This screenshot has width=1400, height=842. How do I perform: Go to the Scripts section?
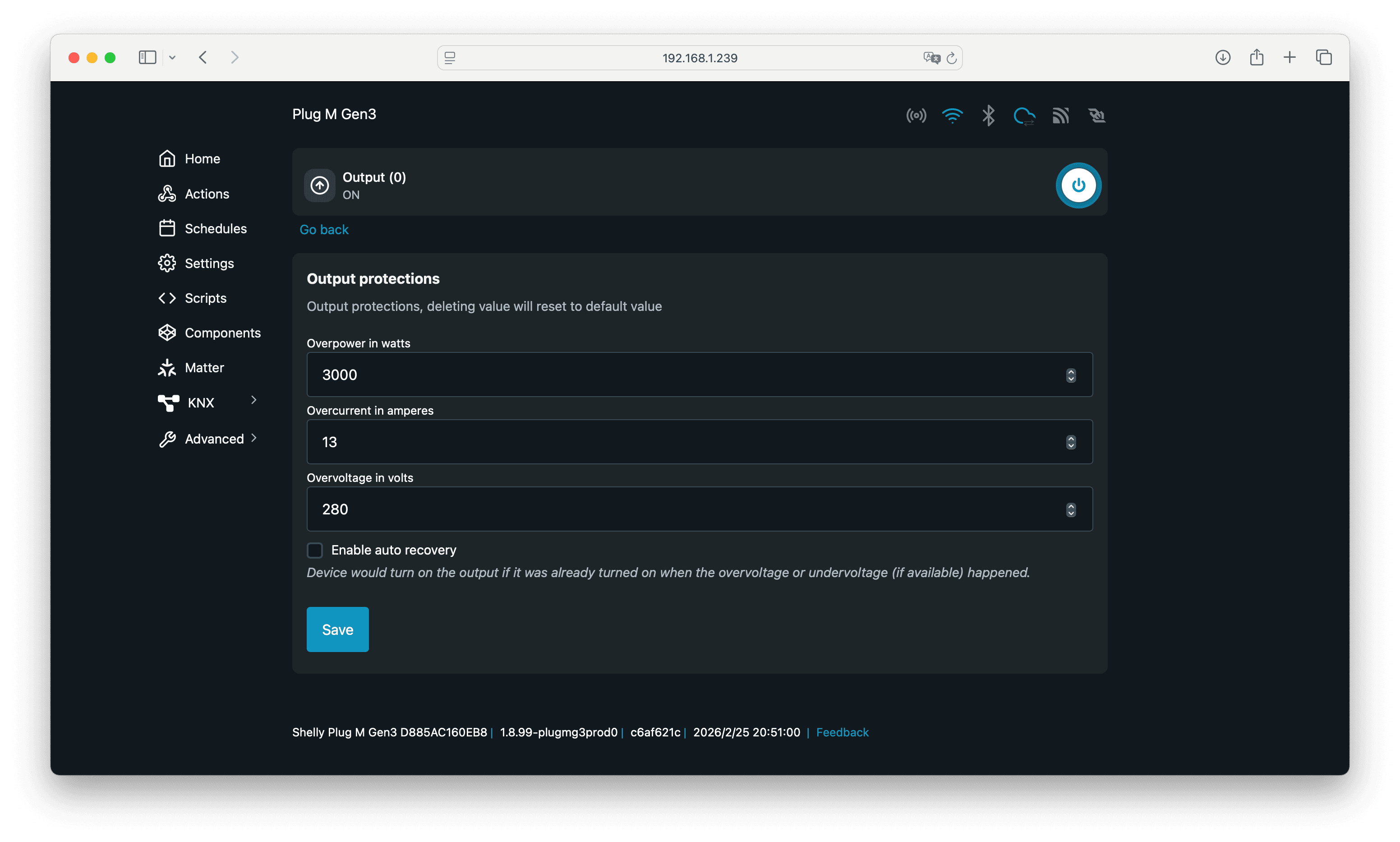point(205,298)
